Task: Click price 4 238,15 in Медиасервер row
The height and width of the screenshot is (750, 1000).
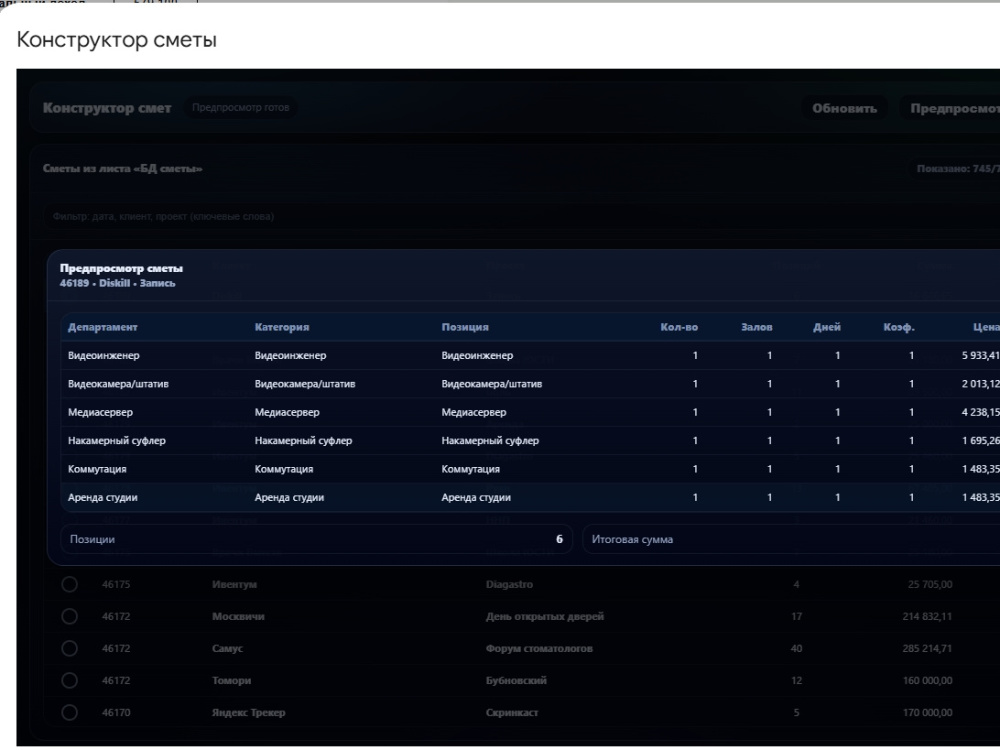Action: 981,412
